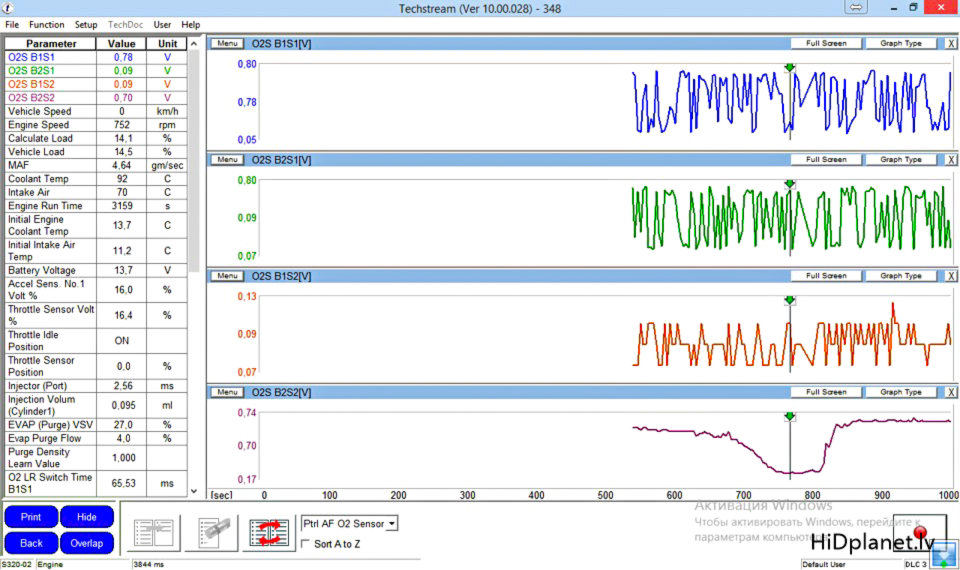Click the data list view icon
Viewport: 960px width, 570px height.
point(155,532)
